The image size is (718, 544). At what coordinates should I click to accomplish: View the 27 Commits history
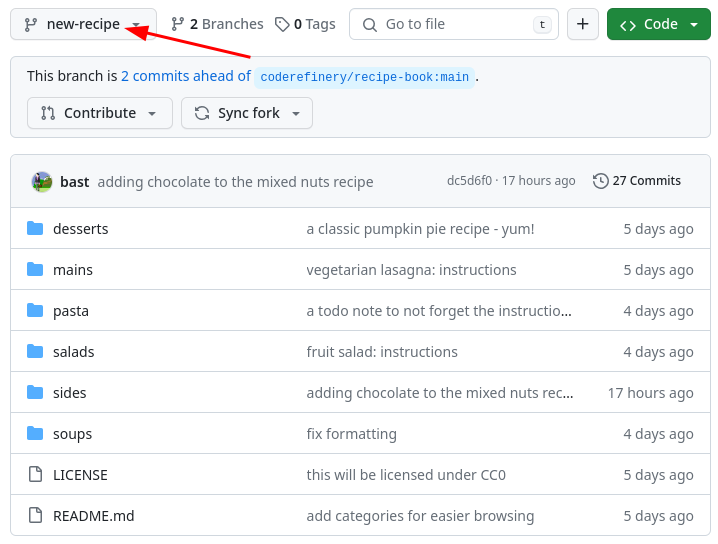(637, 181)
